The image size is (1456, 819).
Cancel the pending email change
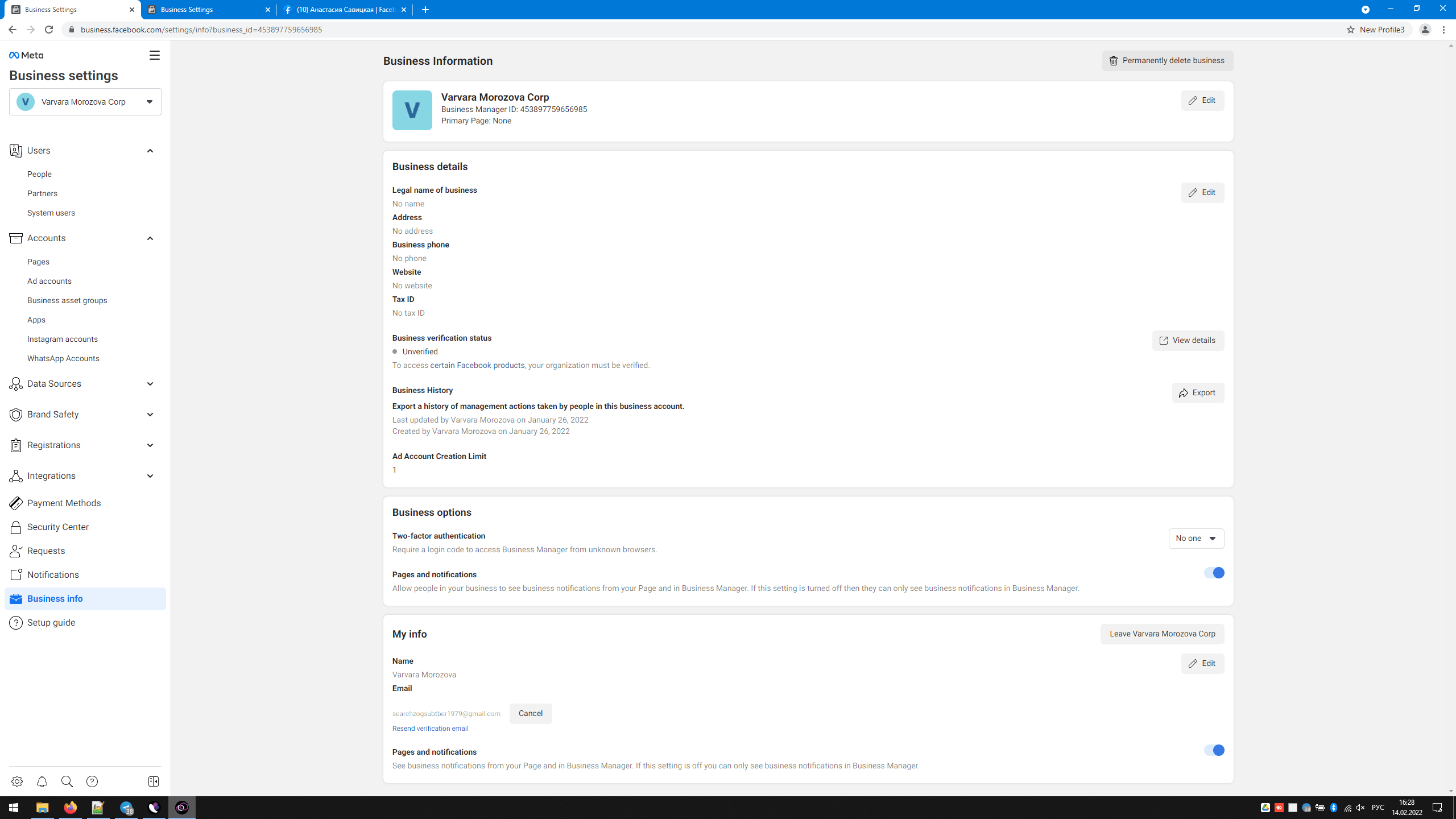(531, 714)
